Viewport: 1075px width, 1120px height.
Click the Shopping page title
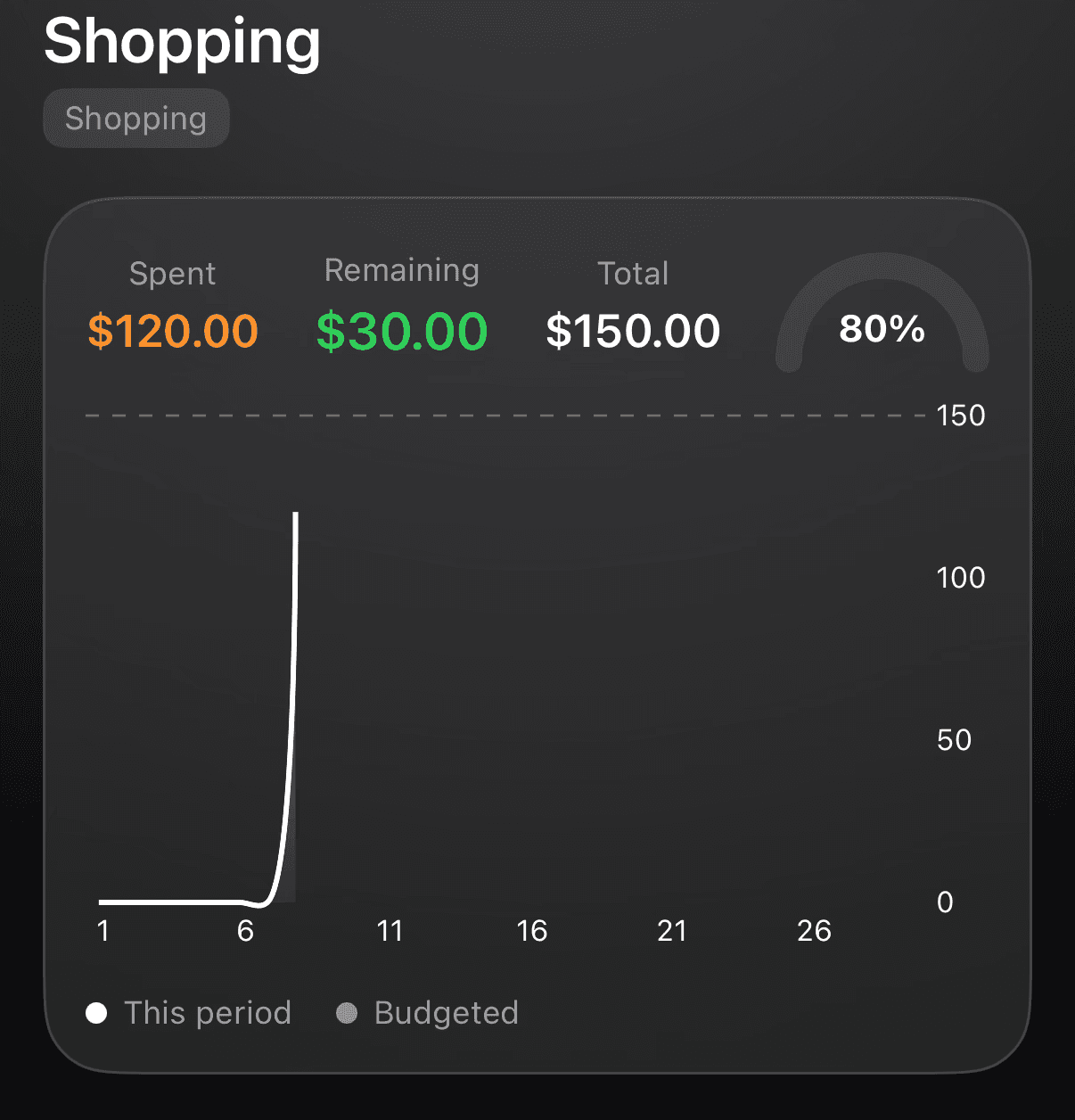pyautogui.click(x=182, y=41)
